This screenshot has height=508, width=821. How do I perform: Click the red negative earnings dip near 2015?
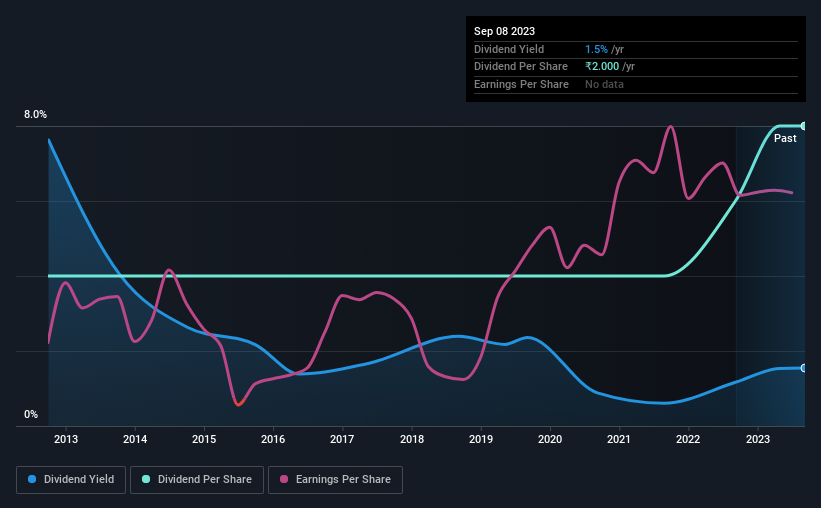pyautogui.click(x=239, y=403)
